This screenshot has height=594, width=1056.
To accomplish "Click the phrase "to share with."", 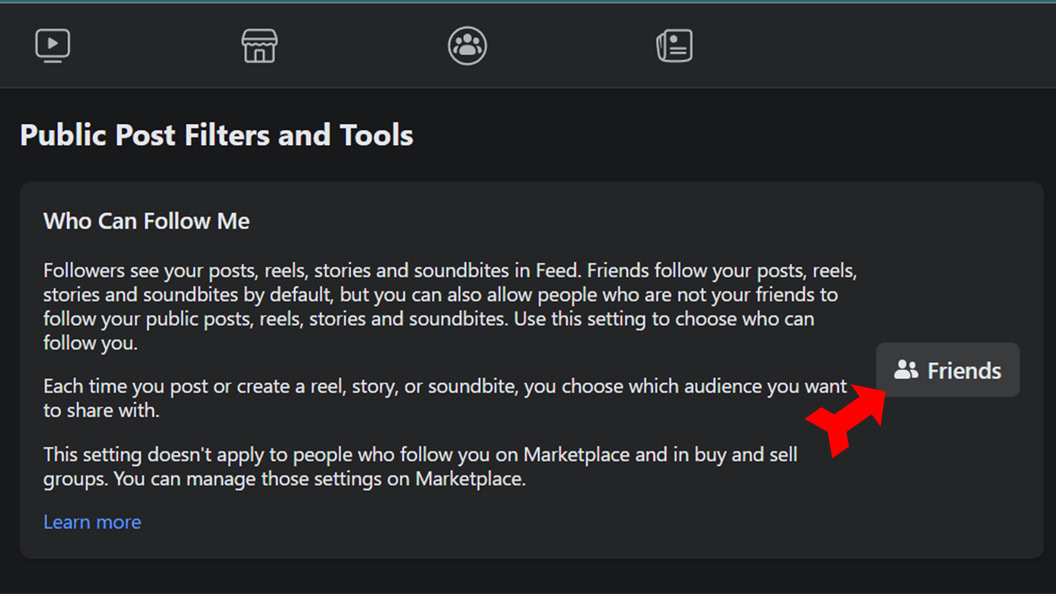I will click(x=101, y=410).
